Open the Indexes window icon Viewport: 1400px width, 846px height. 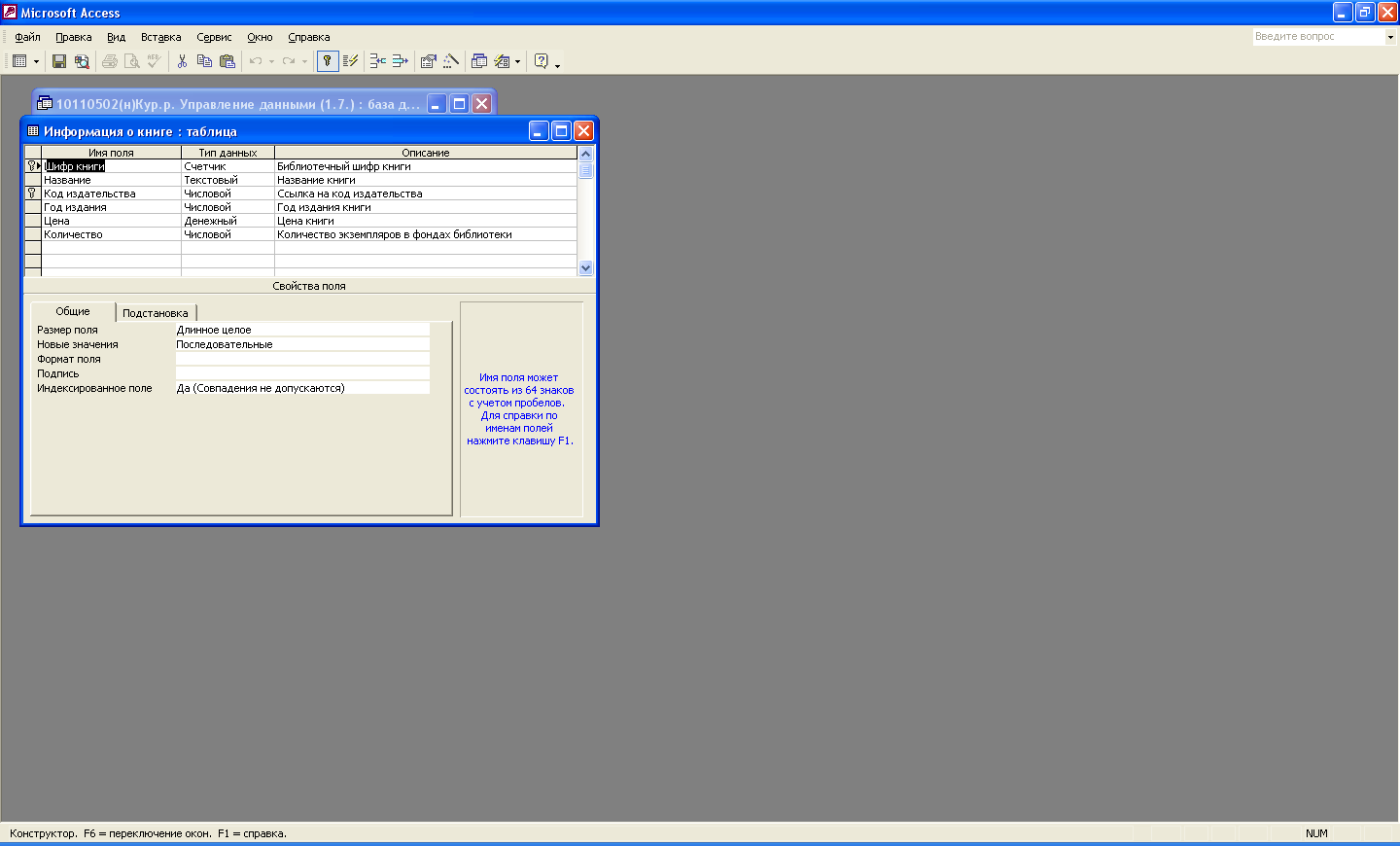351,61
